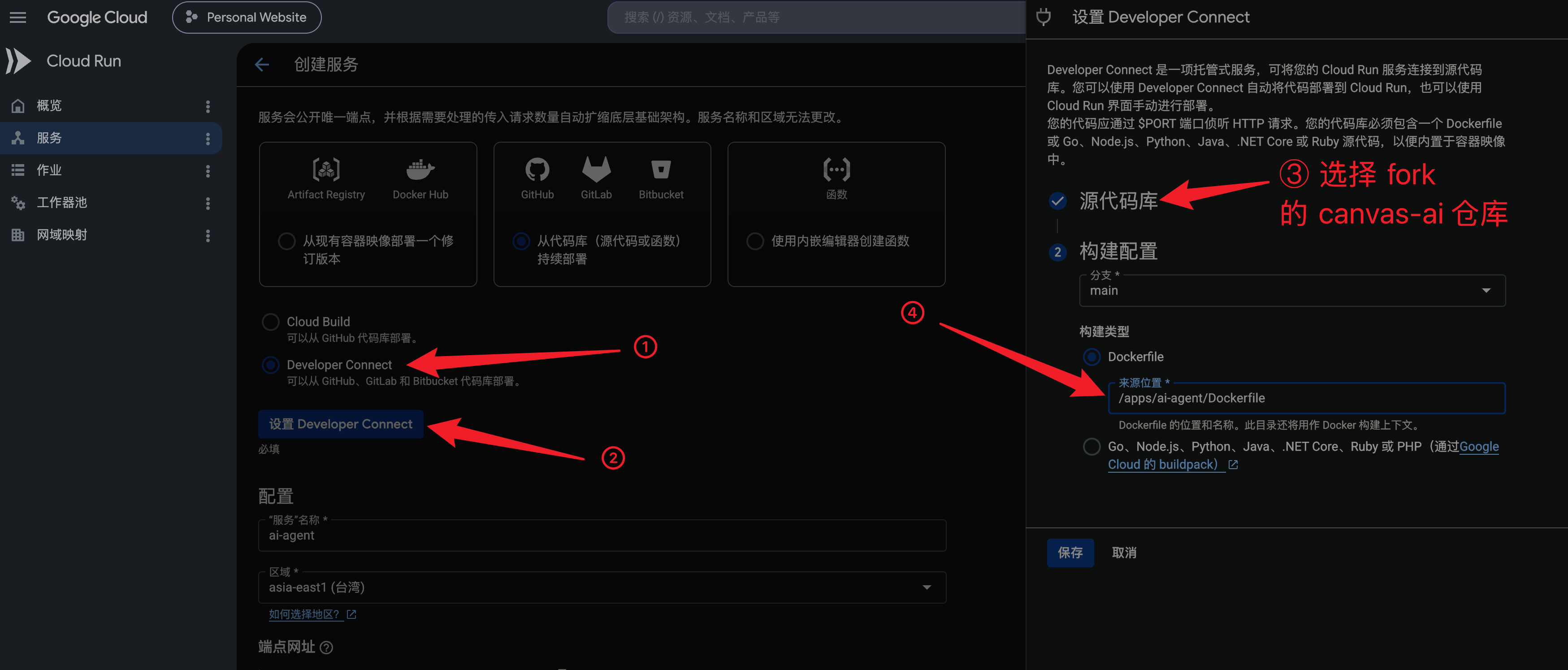This screenshot has height=670, width=1568.
Task: Click the Cloud Run product title
Action: (84, 61)
